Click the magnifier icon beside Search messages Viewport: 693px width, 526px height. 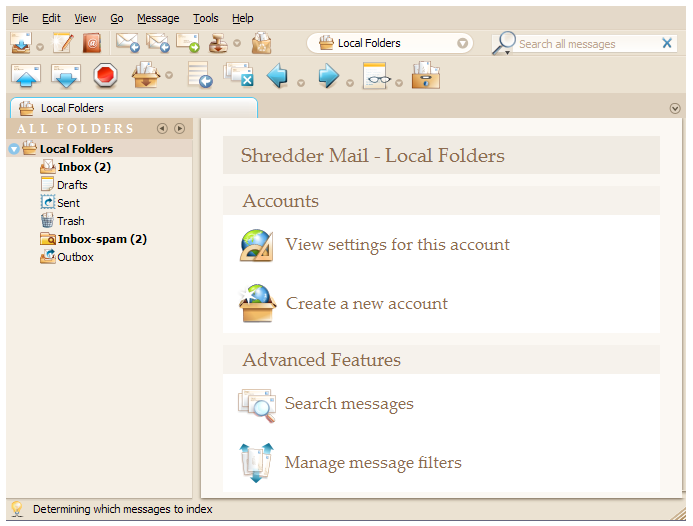[x=257, y=404]
